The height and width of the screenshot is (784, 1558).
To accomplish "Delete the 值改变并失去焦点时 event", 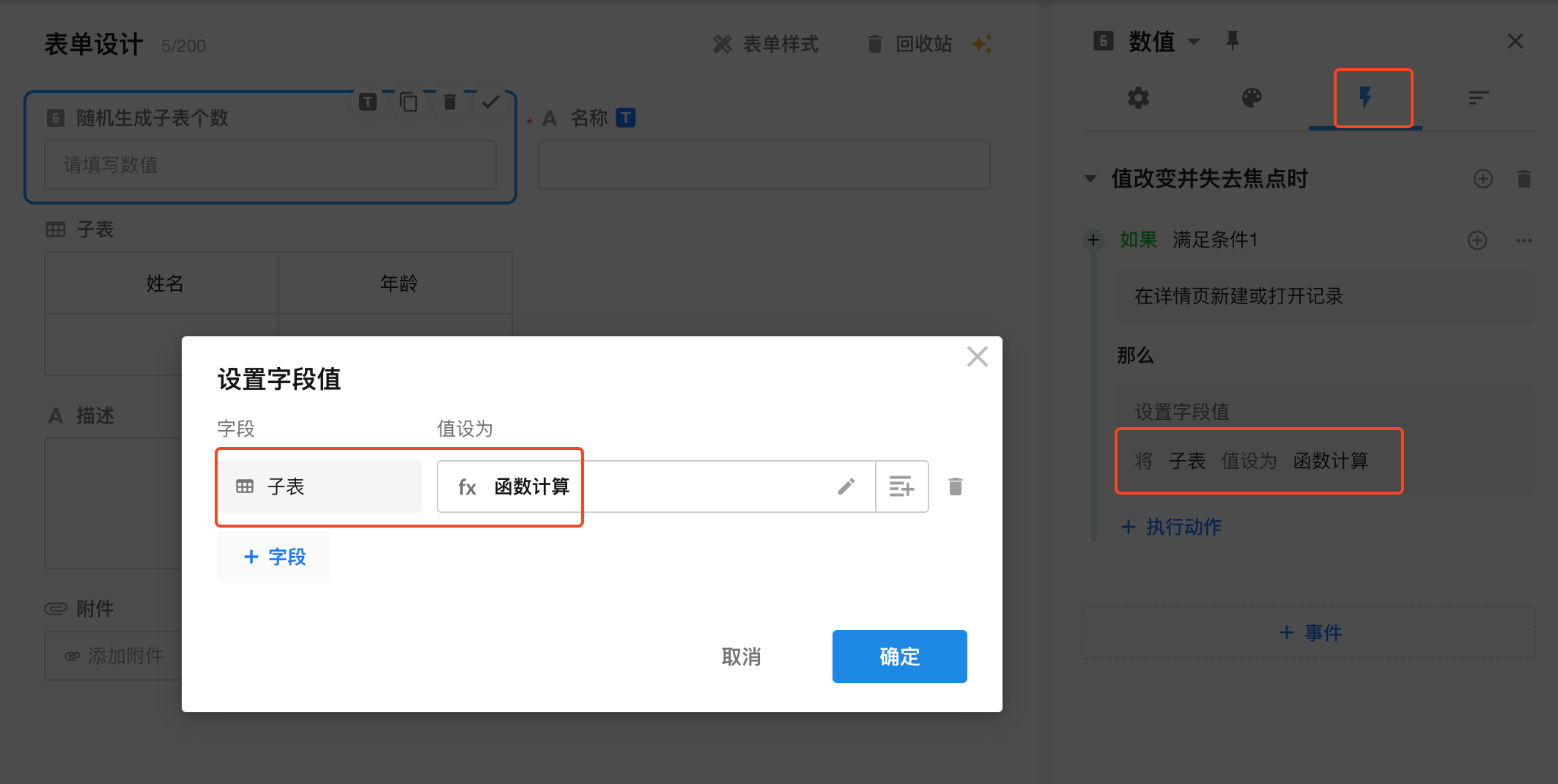I will pos(1524,179).
